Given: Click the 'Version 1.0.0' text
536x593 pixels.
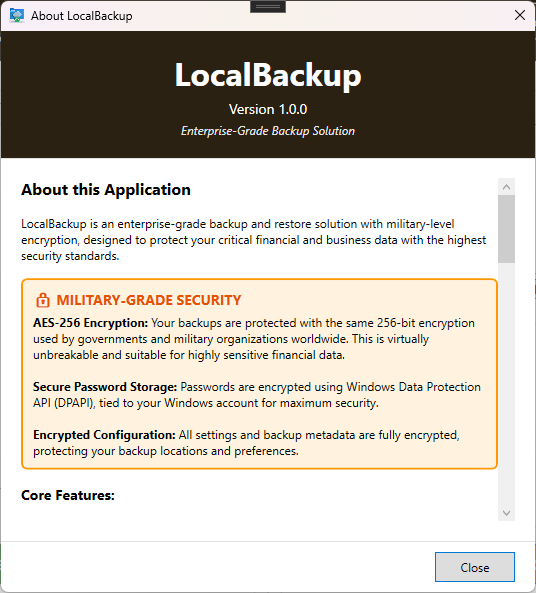Looking at the screenshot, I should 268,110.
